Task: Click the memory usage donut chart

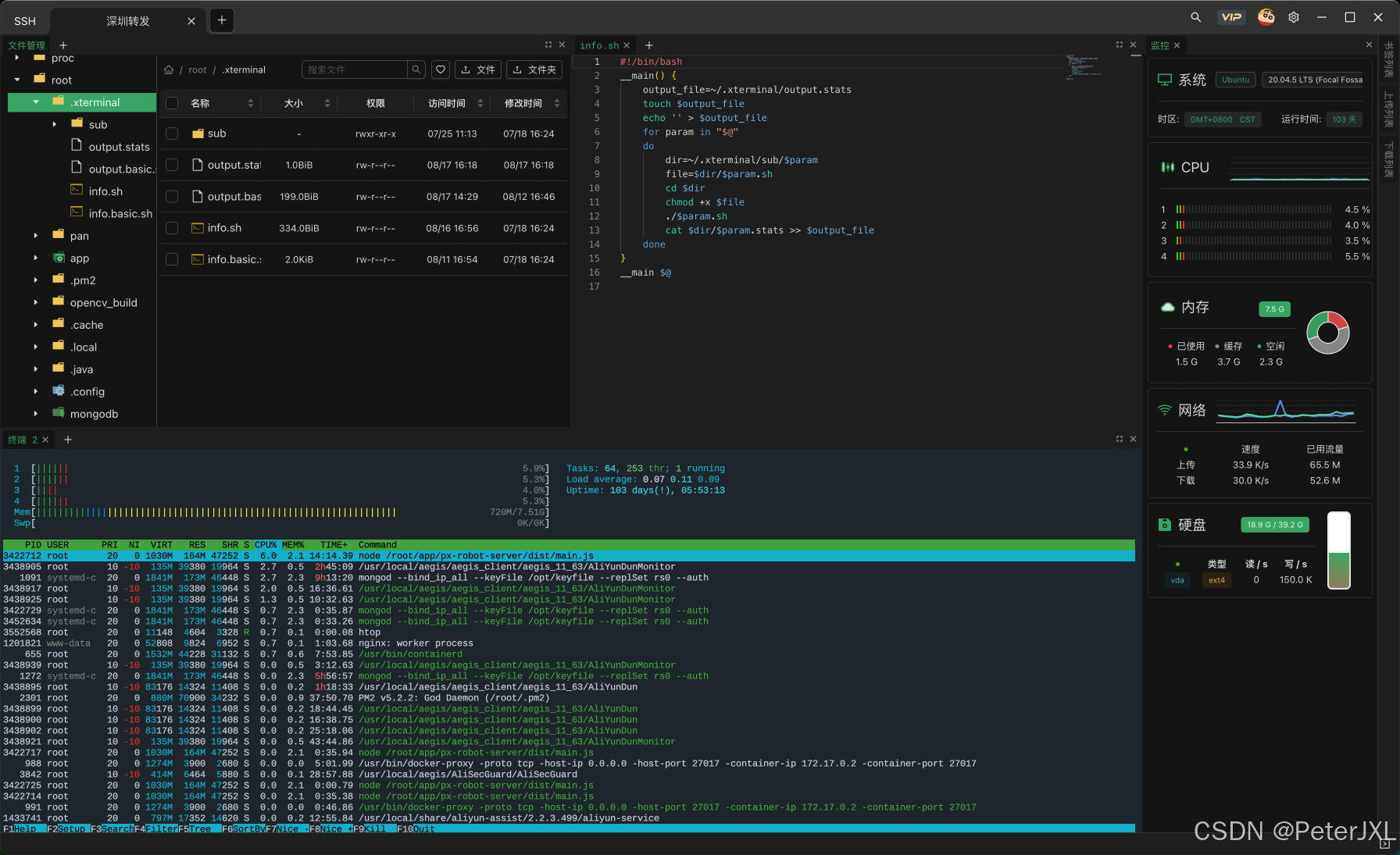Action: click(x=1328, y=333)
